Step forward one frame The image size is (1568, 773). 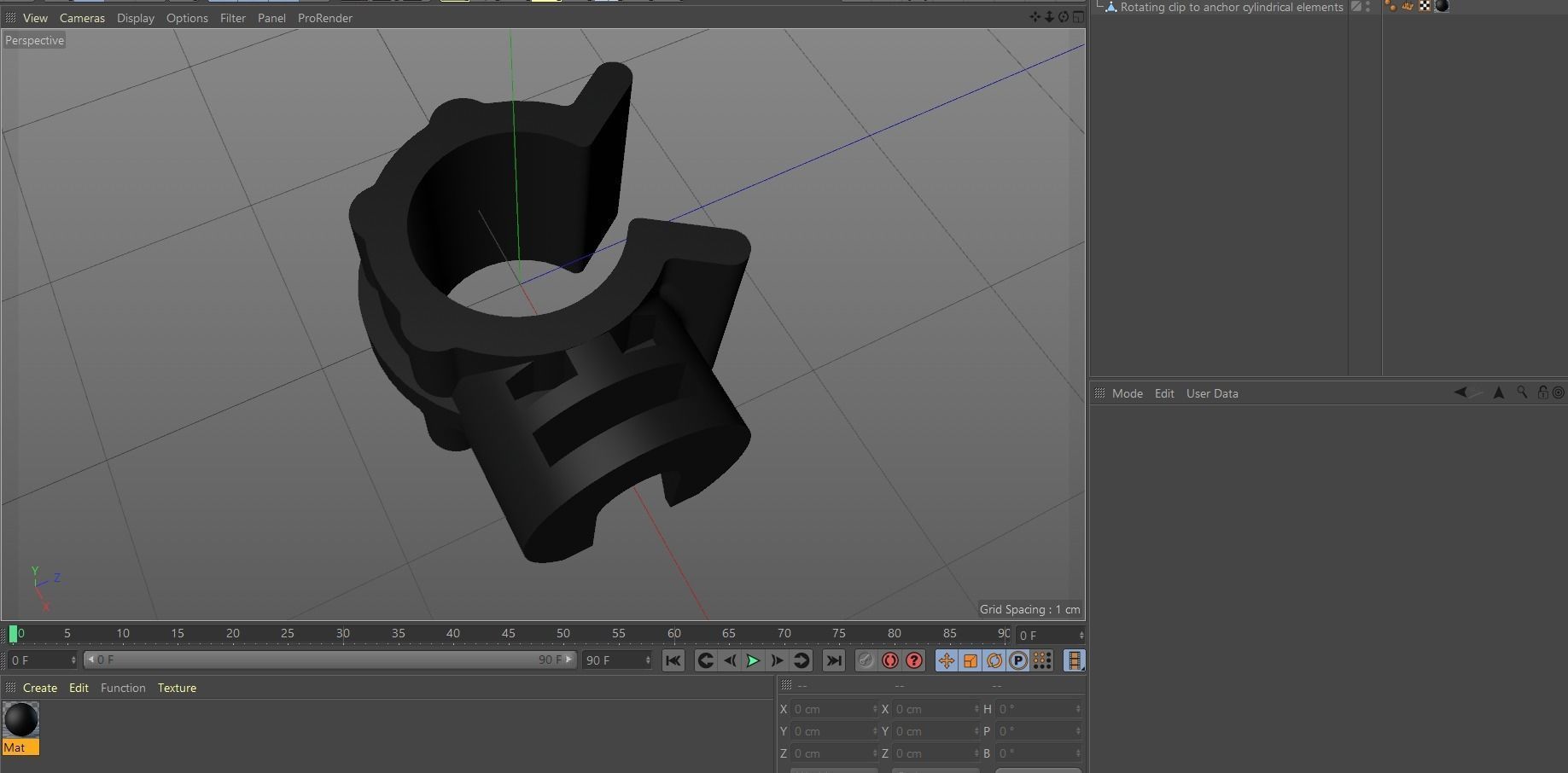pos(777,660)
